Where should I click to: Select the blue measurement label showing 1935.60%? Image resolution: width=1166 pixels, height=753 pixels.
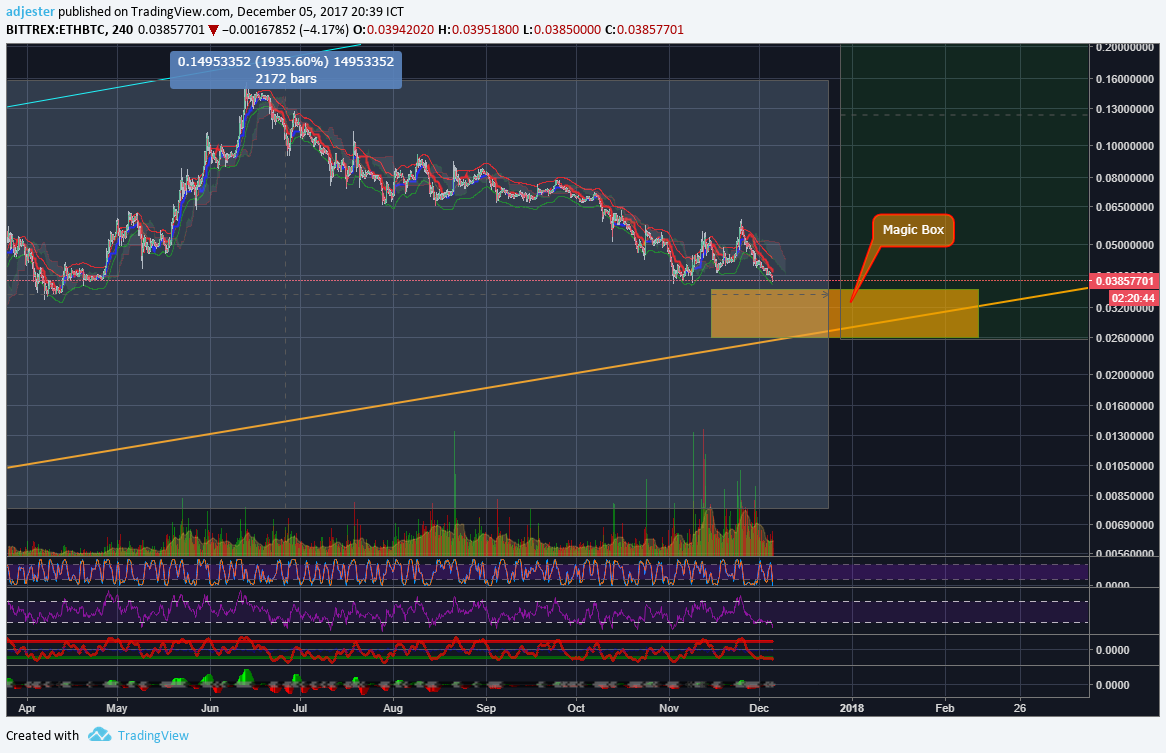point(286,70)
